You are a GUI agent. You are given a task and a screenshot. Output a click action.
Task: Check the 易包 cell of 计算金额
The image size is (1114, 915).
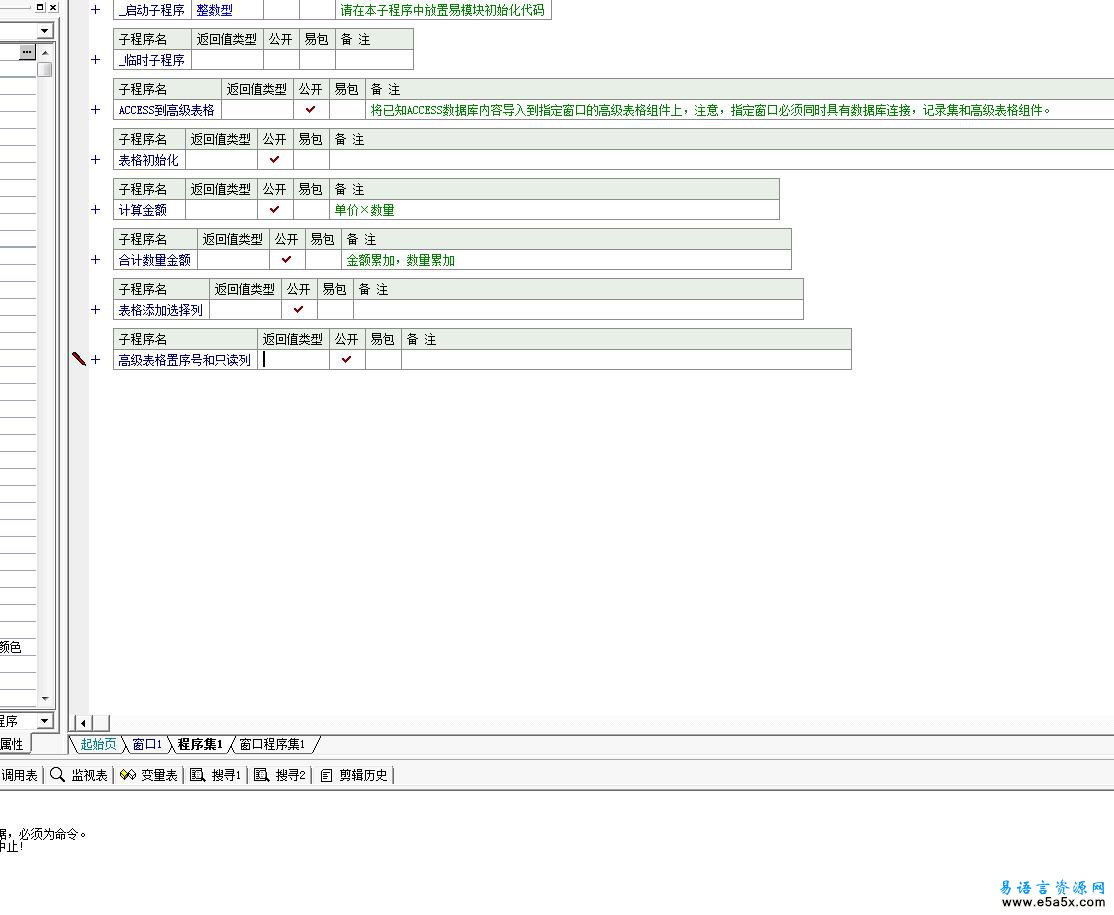pos(310,210)
